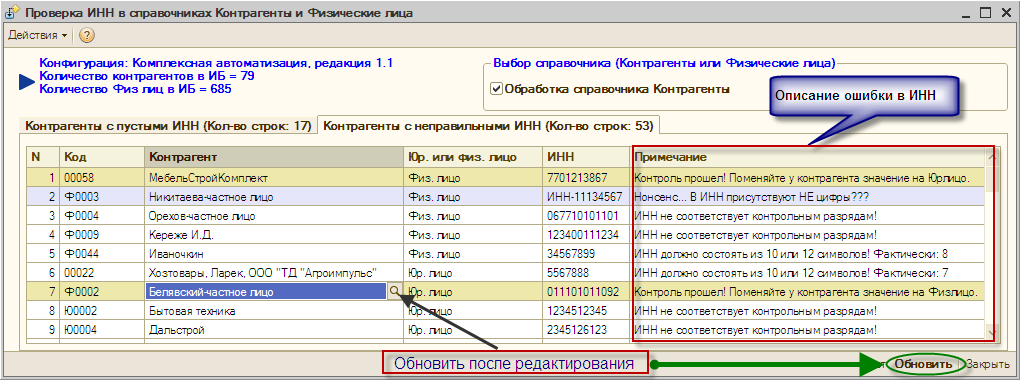The image size is (1020, 380).
Task: Click INN value 34567899
Action: click(586, 254)
